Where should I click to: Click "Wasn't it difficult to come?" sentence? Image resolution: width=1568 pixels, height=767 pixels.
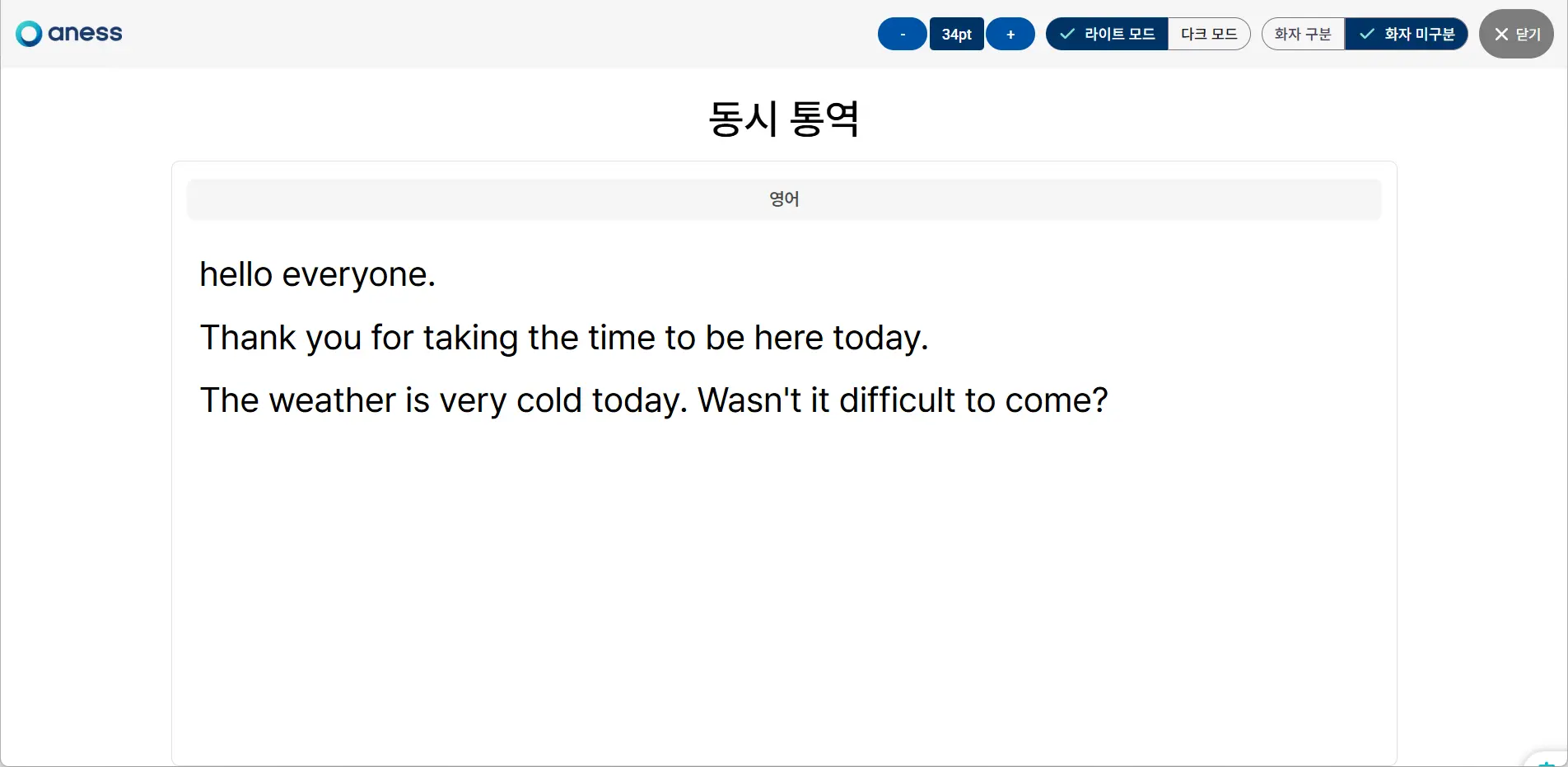point(903,400)
